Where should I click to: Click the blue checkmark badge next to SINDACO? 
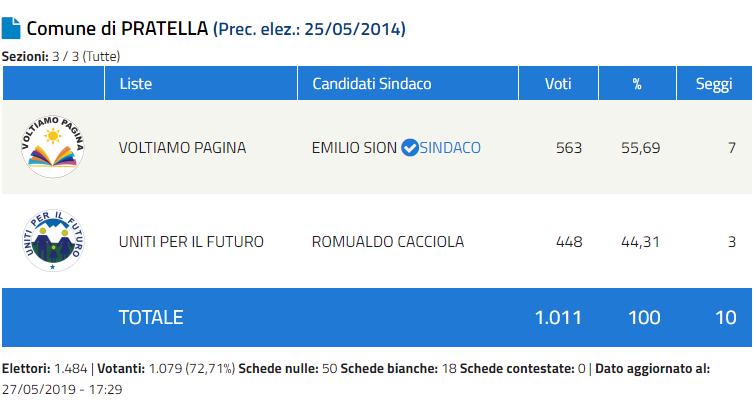pos(409,148)
